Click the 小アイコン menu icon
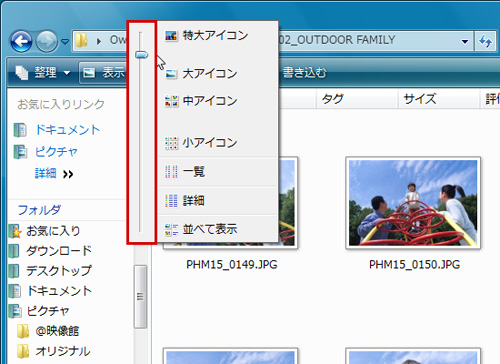The width and height of the screenshot is (500, 364). pos(171,143)
